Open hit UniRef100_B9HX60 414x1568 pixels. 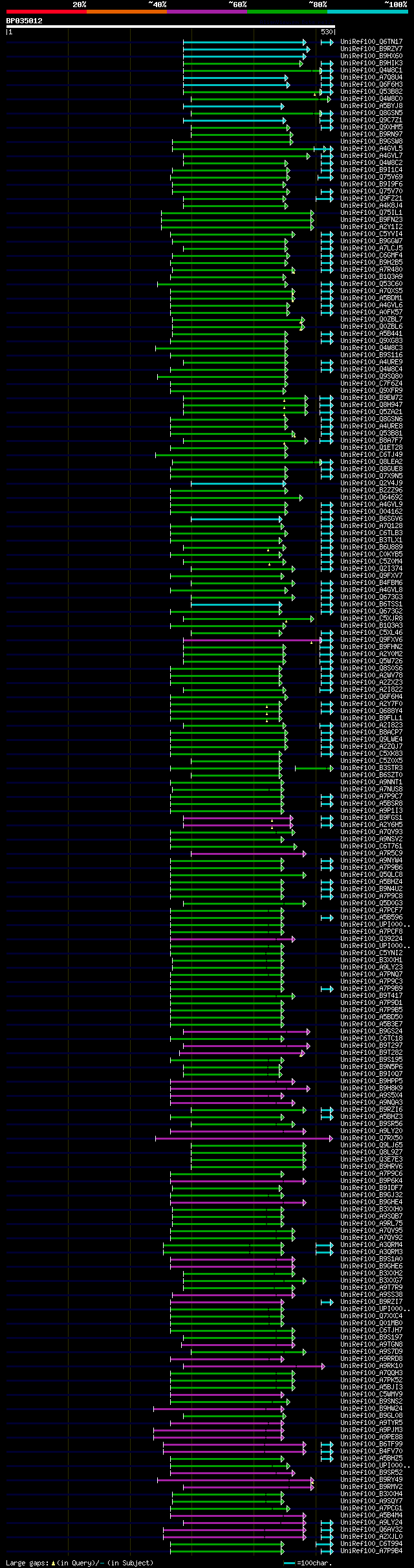(x=371, y=56)
